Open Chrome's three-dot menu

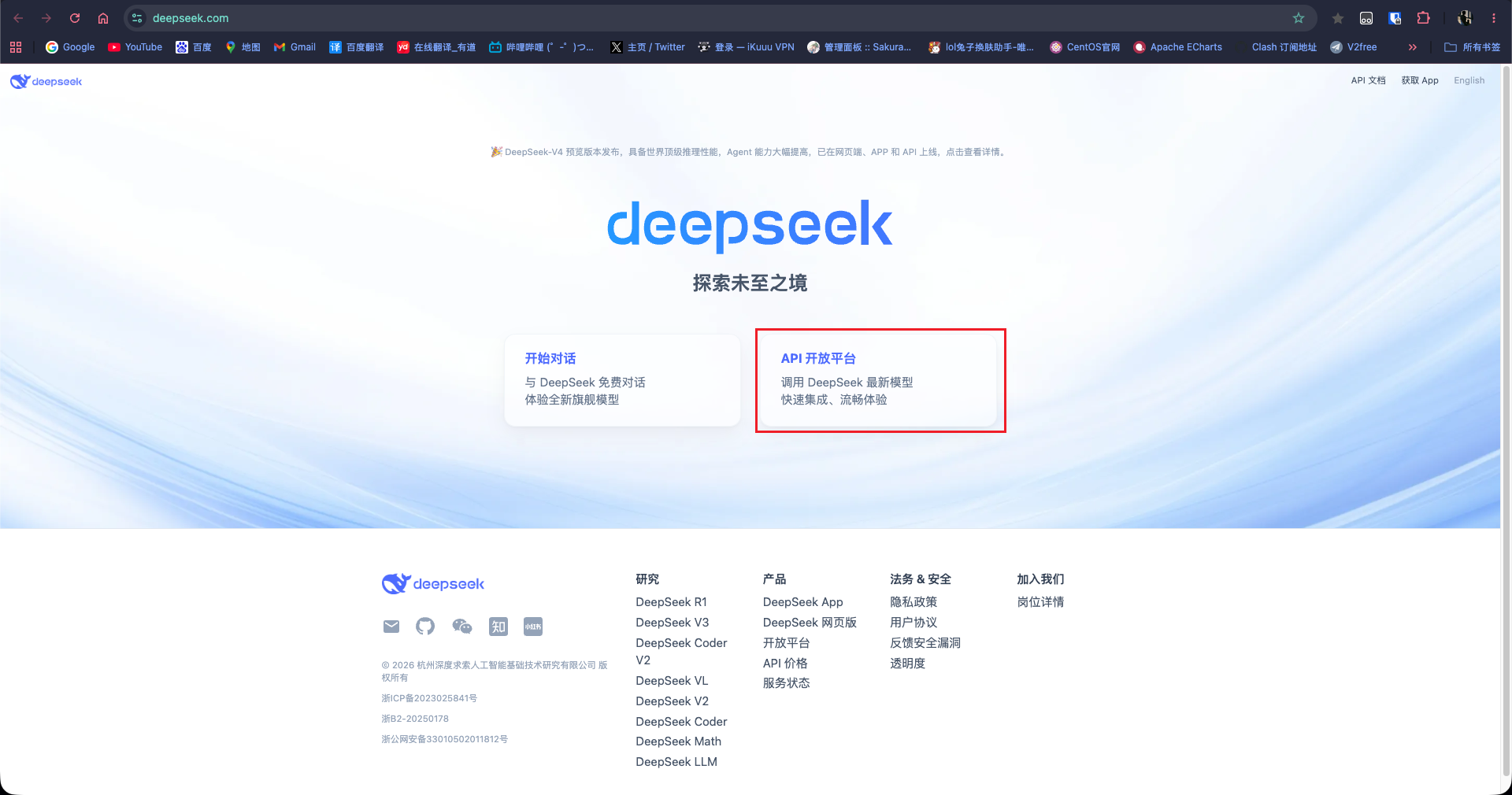point(1494,18)
